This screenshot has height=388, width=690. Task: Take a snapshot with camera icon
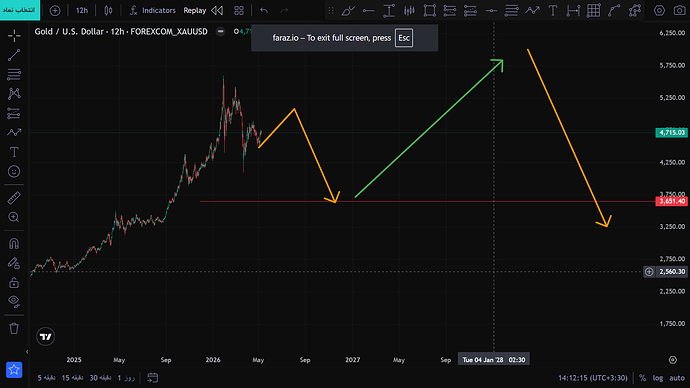[x=680, y=11]
